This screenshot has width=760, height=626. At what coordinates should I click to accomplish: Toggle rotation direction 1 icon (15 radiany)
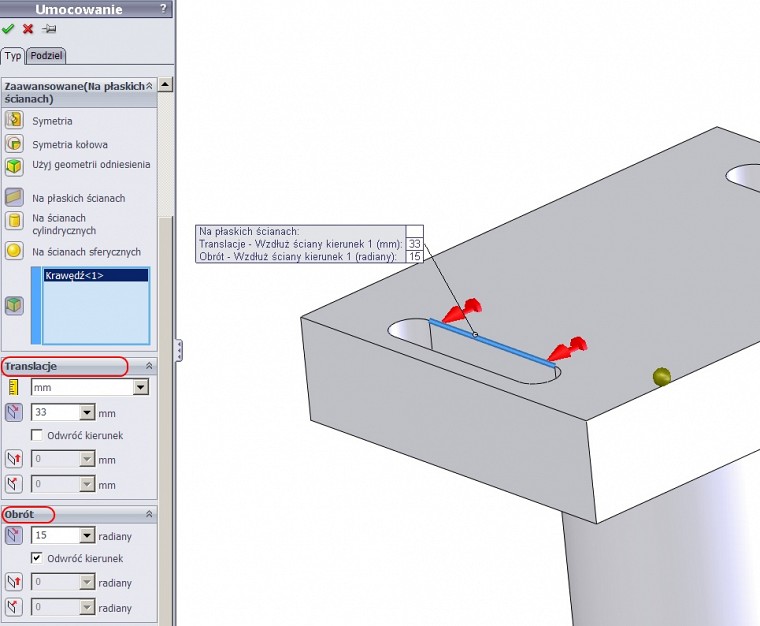pos(14,535)
